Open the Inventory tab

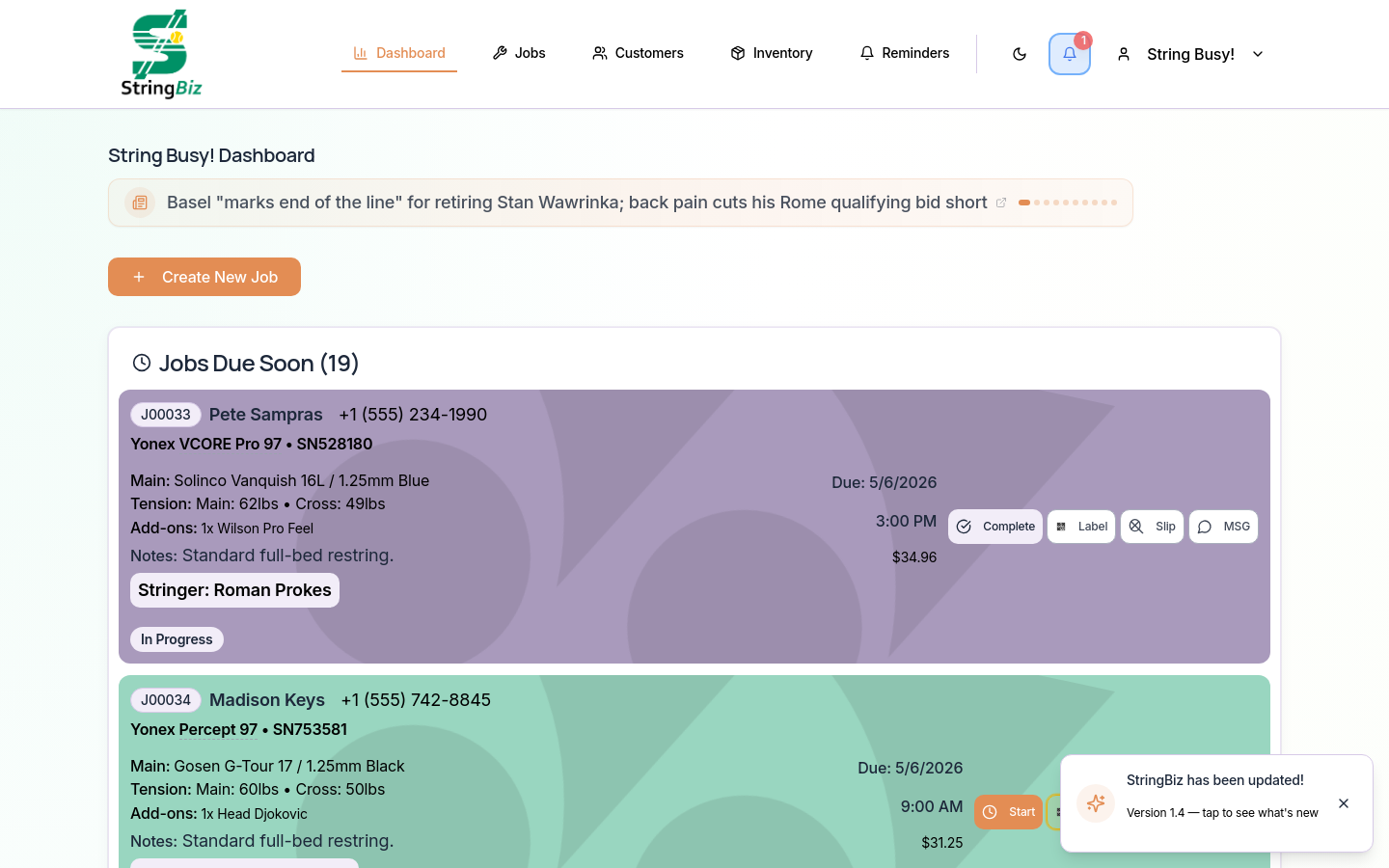pos(772,53)
